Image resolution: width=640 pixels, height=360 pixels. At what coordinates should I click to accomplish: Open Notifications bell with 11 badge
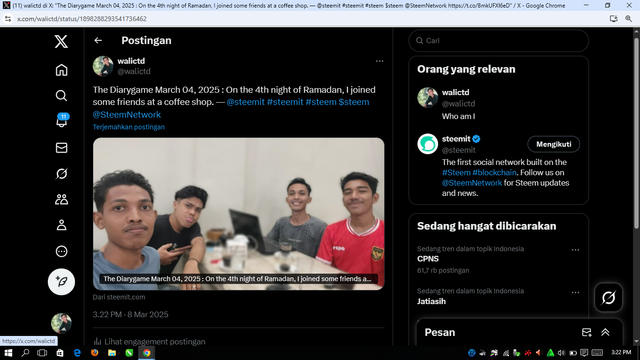point(62,121)
